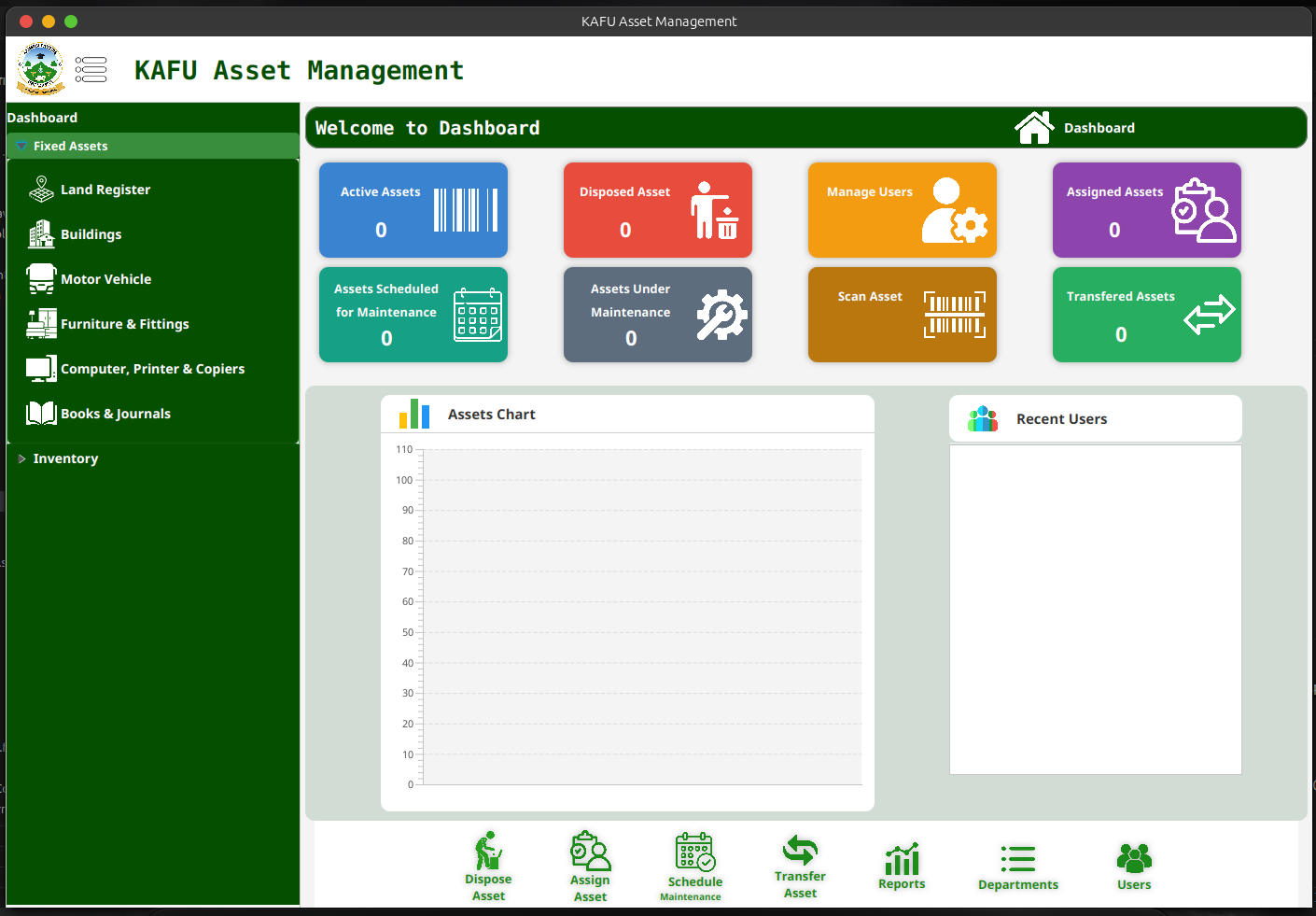Click the Disposed Asset red tile

657,210
